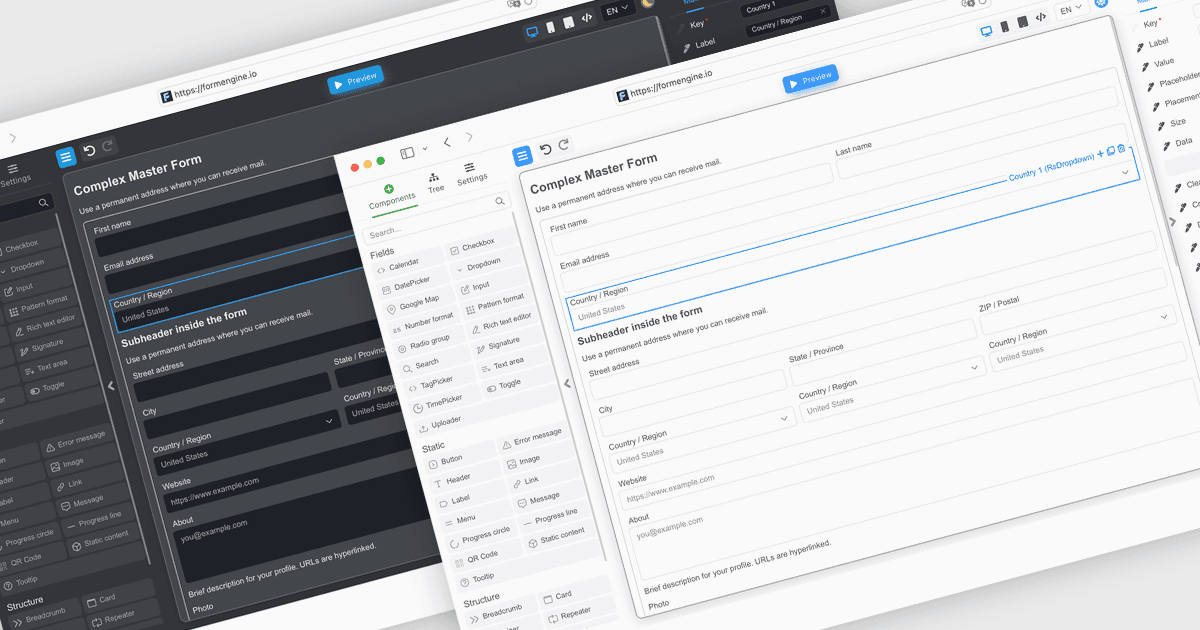Image resolution: width=1200 pixels, height=630 pixels.
Task: Click the browser back arrow in light window
Action: tap(447, 143)
